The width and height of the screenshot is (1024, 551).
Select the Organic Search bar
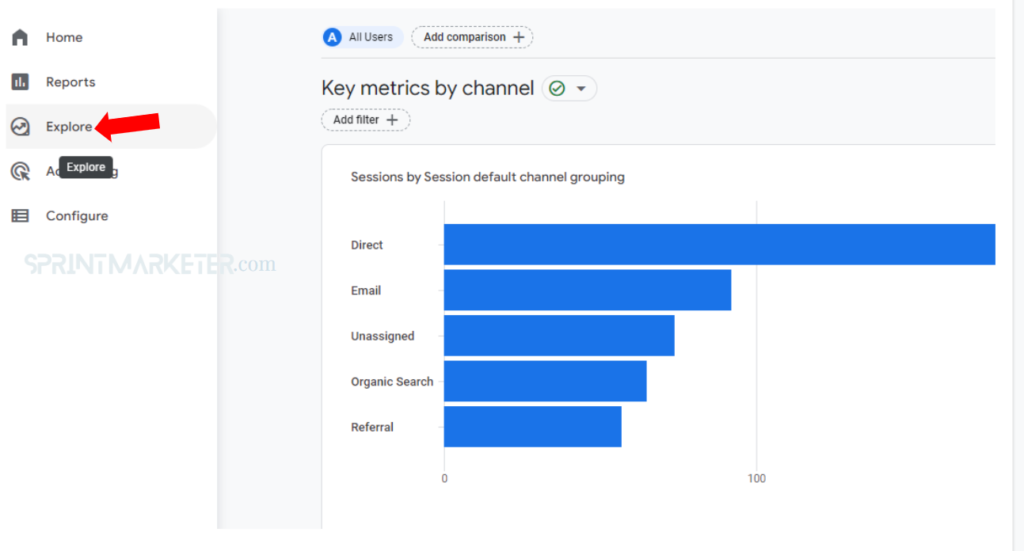[x=545, y=381]
